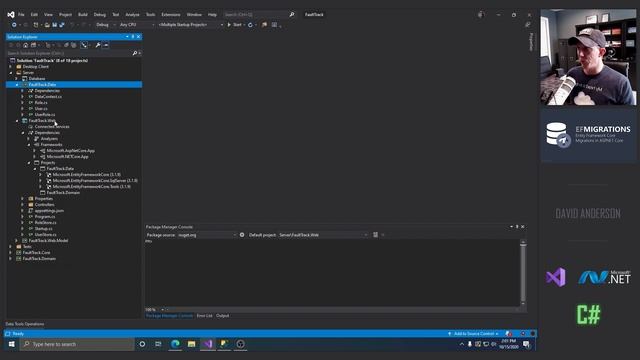Click Show All Files icon in Solution Explorer
This screenshot has height=360, width=640.
pyautogui.click(x=73, y=45)
